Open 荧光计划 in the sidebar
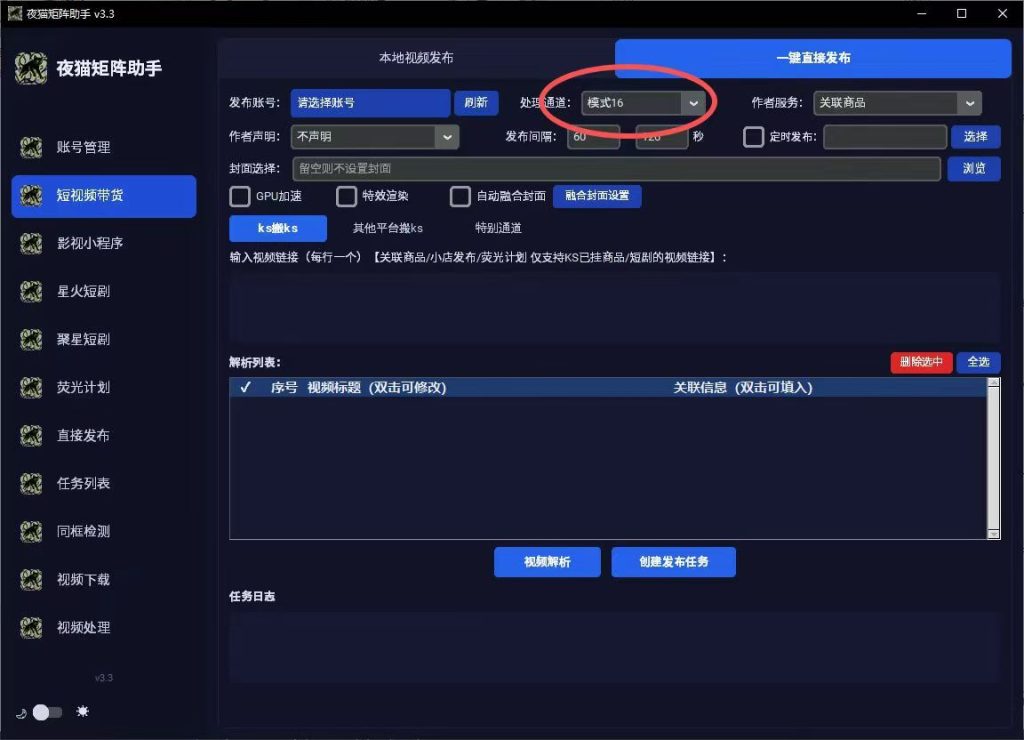Image resolution: width=1024 pixels, height=740 pixels. click(x=104, y=387)
